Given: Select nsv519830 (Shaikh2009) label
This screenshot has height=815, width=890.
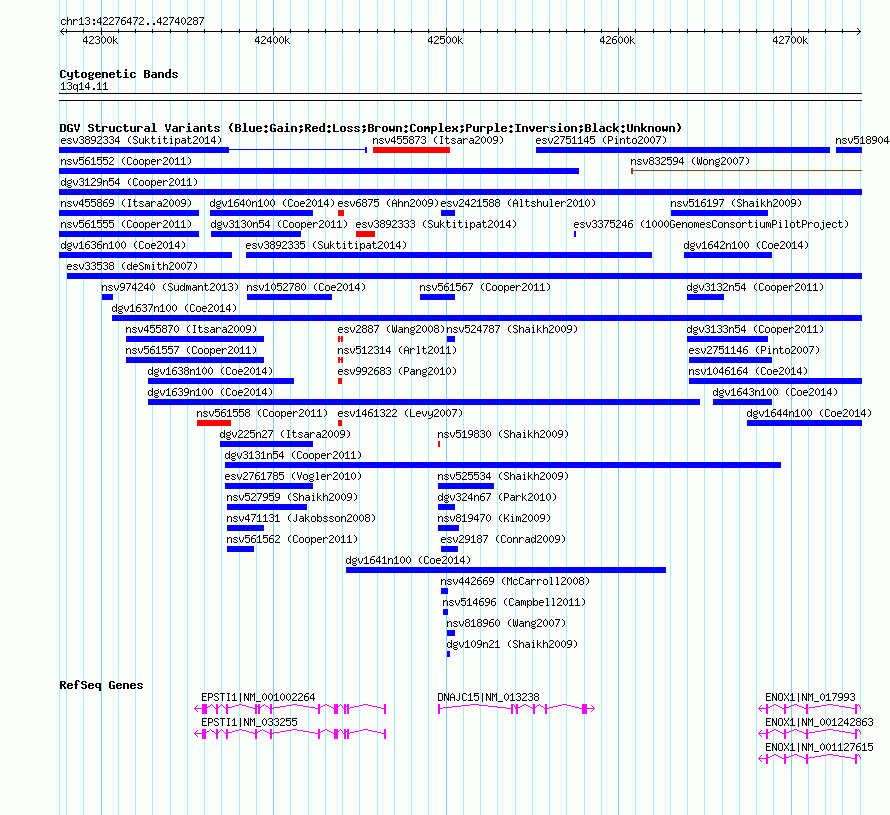Looking at the screenshot, I should 503,434.
